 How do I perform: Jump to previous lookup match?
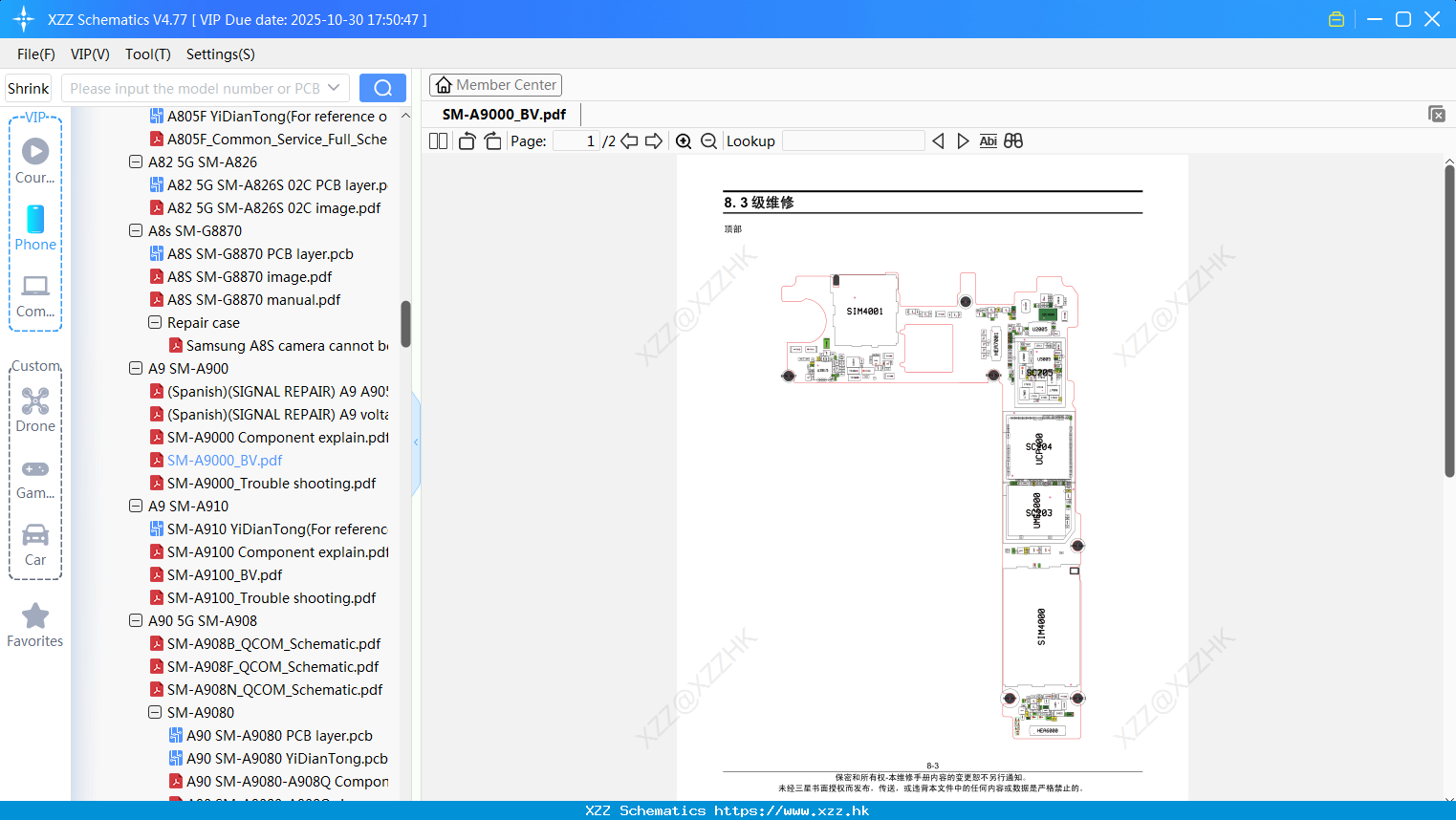click(x=938, y=141)
